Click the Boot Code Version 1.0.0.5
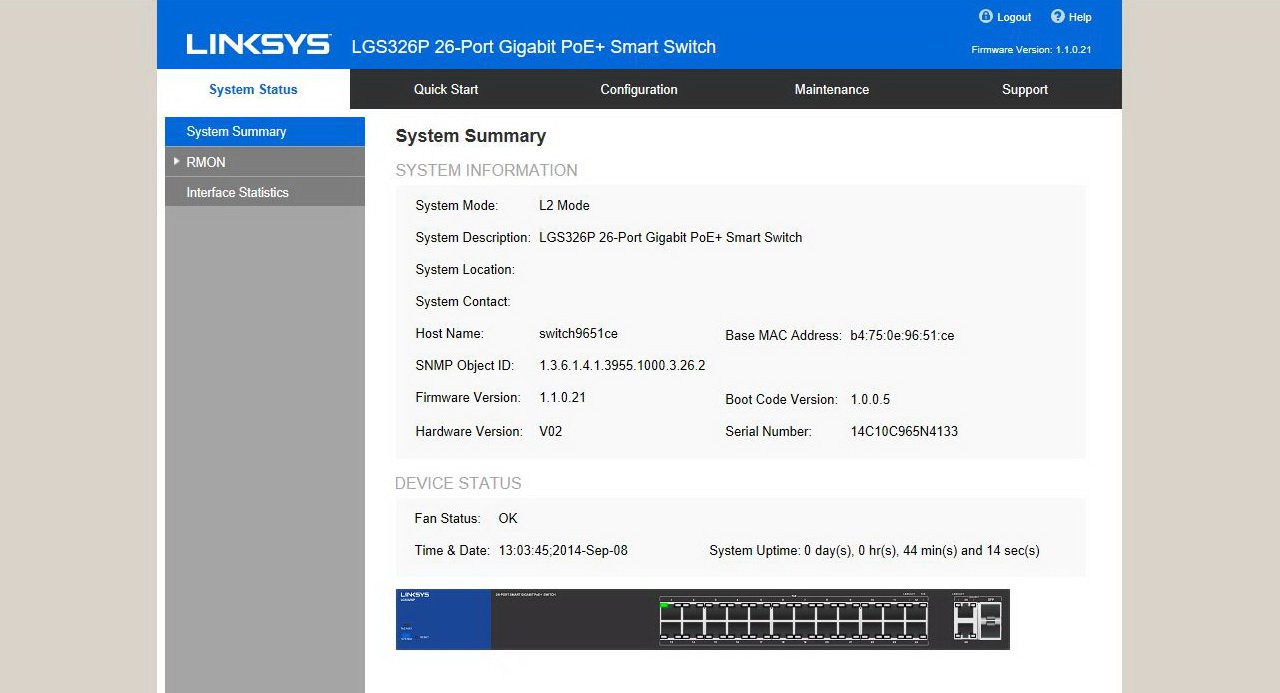1280x693 pixels. tap(870, 399)
